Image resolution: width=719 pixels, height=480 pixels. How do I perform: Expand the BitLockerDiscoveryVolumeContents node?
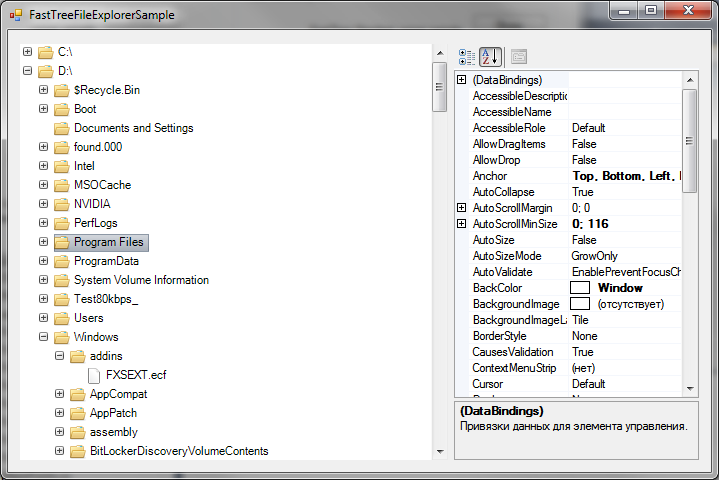coord(60,451)
